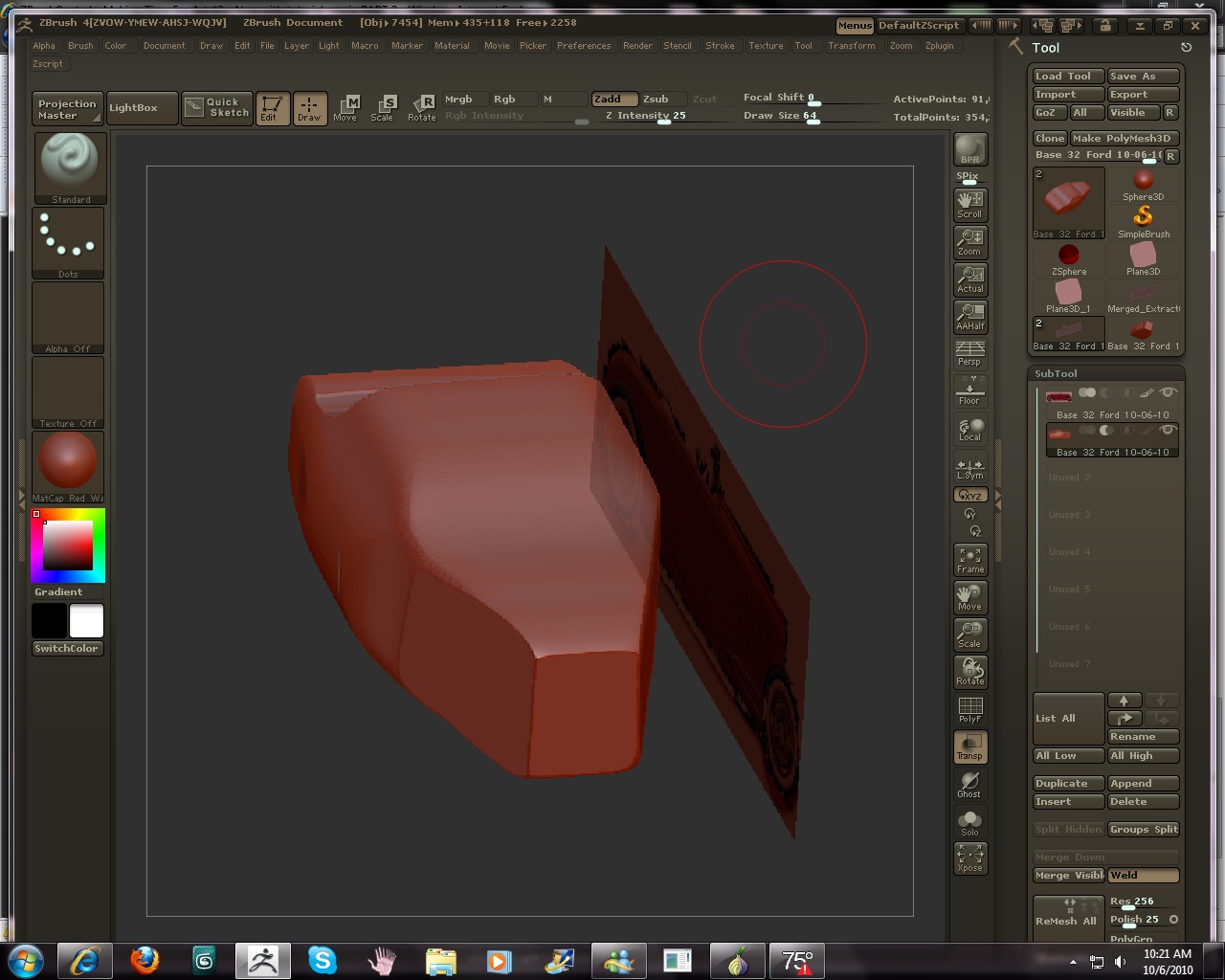This screenshot has height=980, width=1225.
Task: Open the Dots stroke selector
Action: [x=69, y=243]
